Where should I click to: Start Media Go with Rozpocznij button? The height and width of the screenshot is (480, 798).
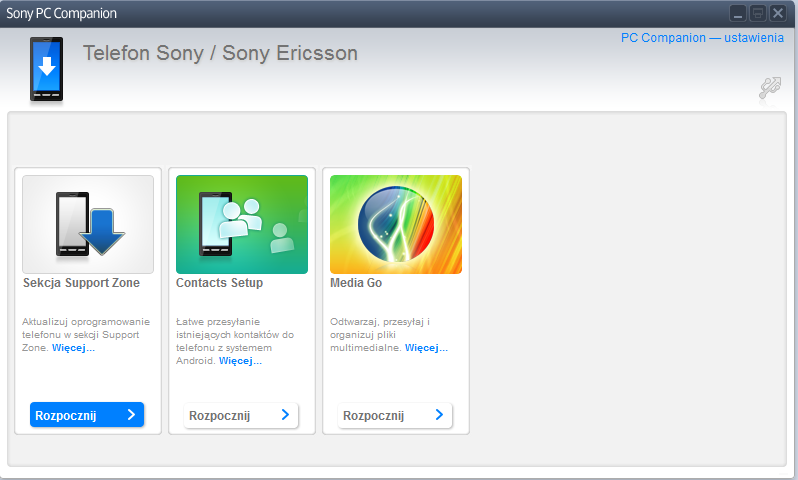pyautogui.click(x=395, y=415)
